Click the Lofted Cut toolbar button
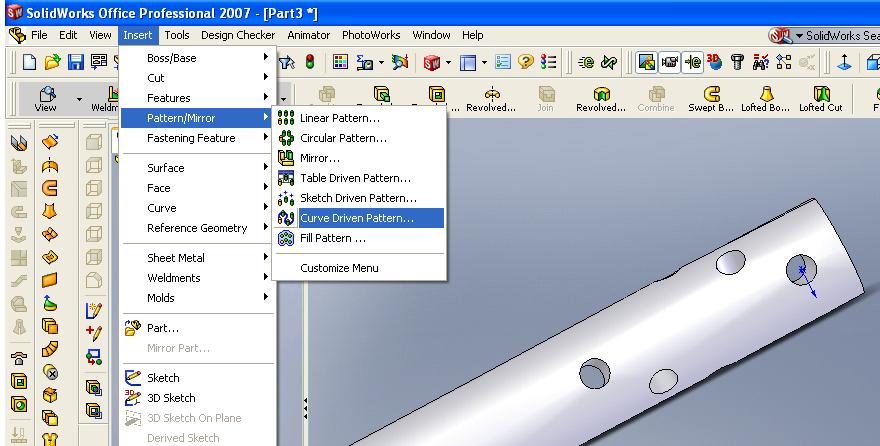 tap(821, 98)
